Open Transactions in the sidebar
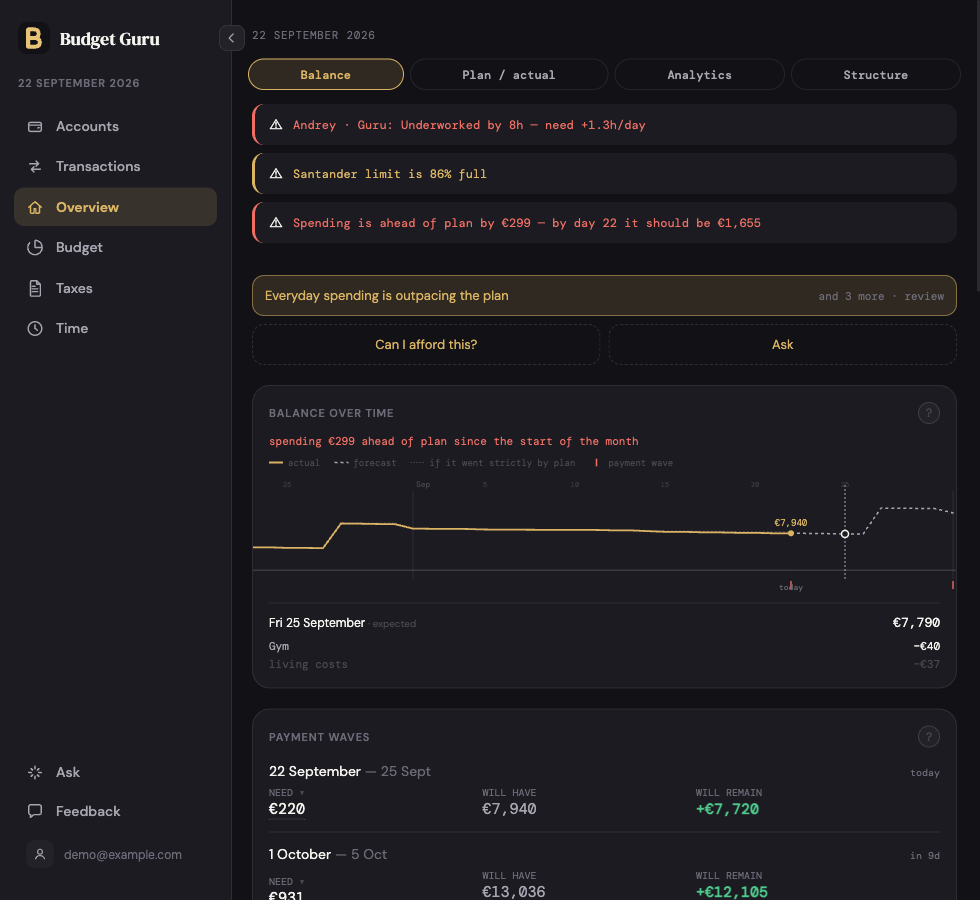980x900 pixels. click(x=116, y=166)
